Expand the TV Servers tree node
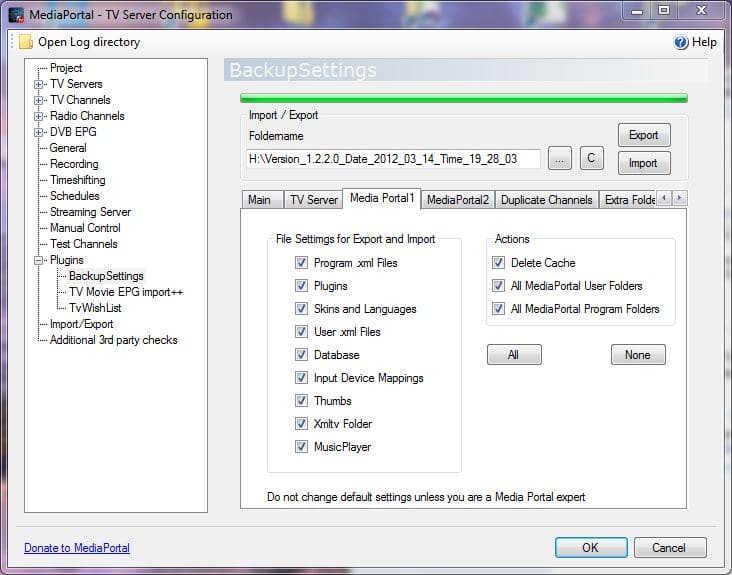 (39, 84)
